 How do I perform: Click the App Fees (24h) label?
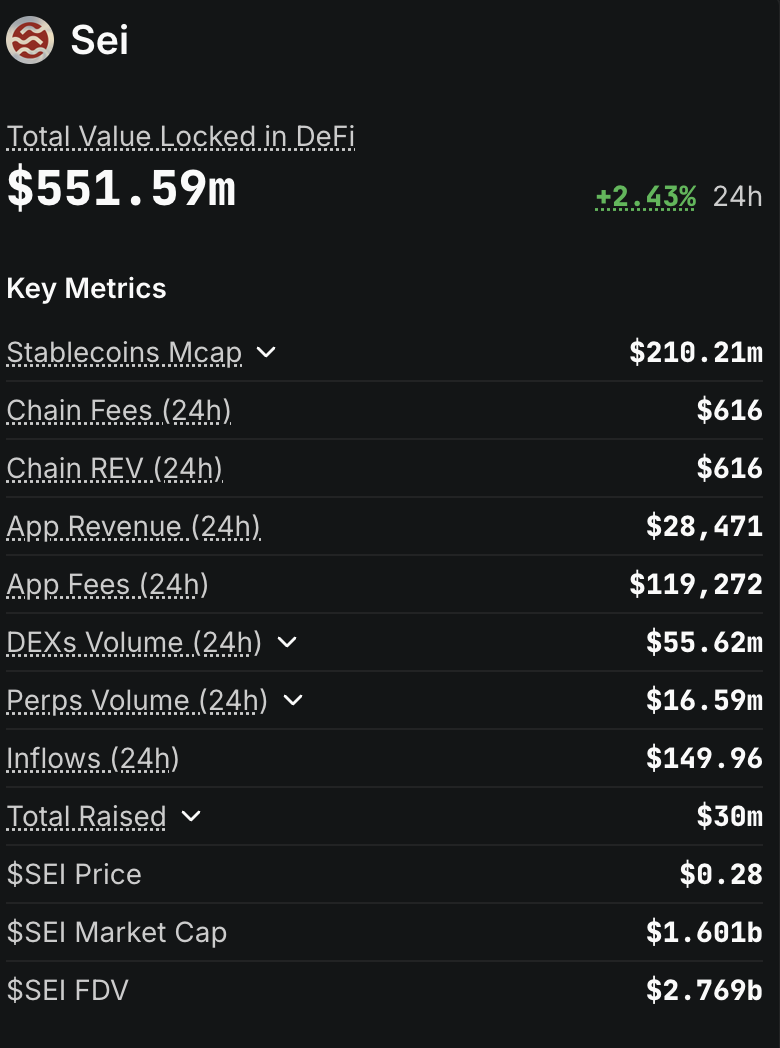[x=108, y=585]
